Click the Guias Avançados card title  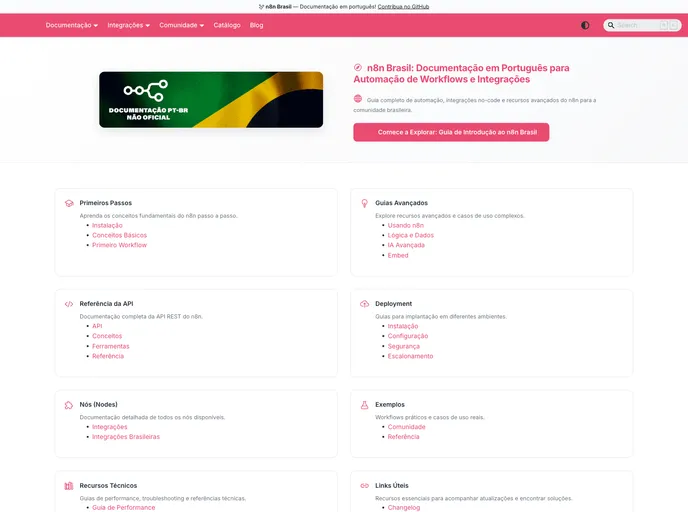(401, 203)
